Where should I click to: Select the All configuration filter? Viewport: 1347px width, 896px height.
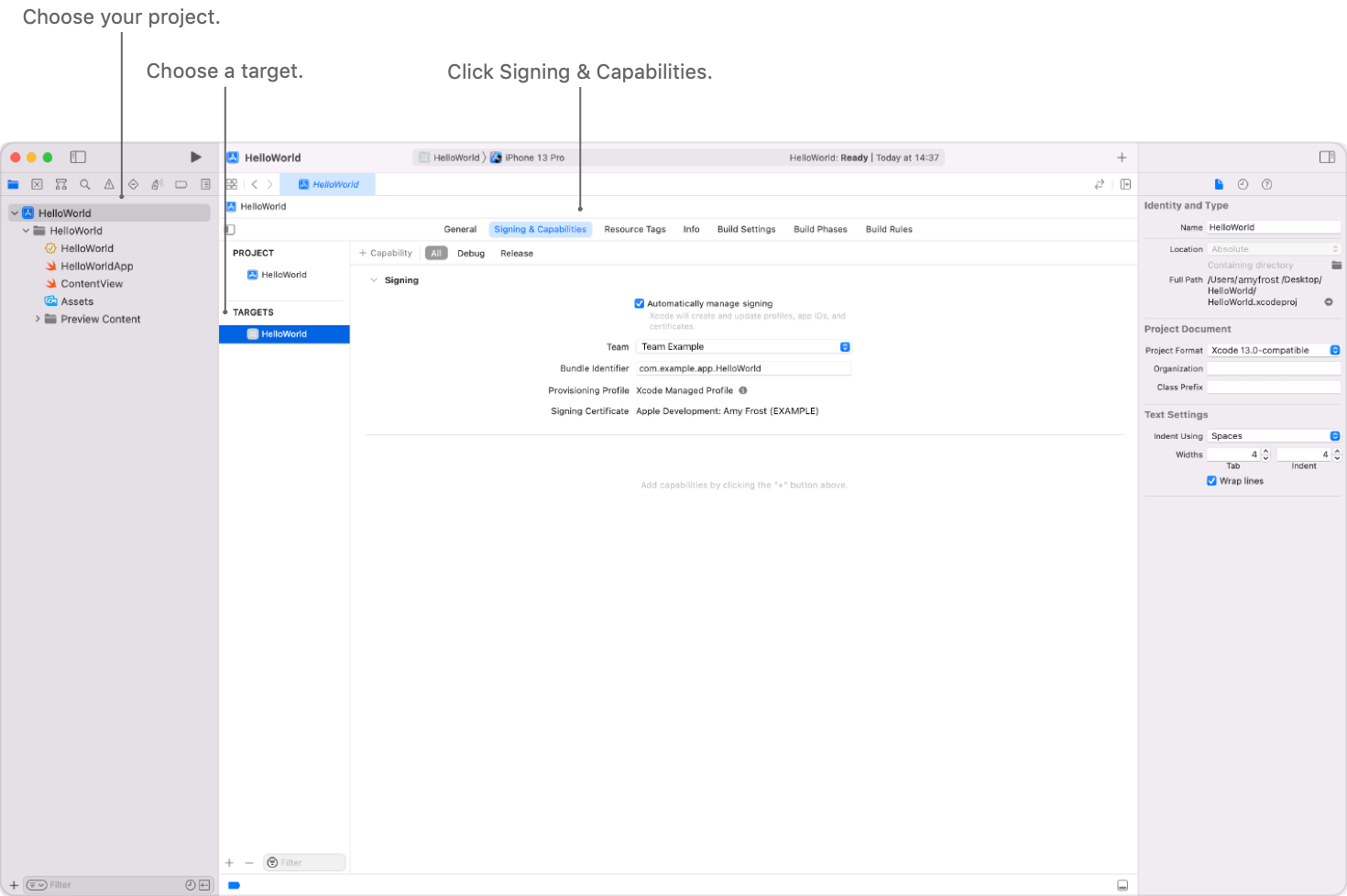436,253
